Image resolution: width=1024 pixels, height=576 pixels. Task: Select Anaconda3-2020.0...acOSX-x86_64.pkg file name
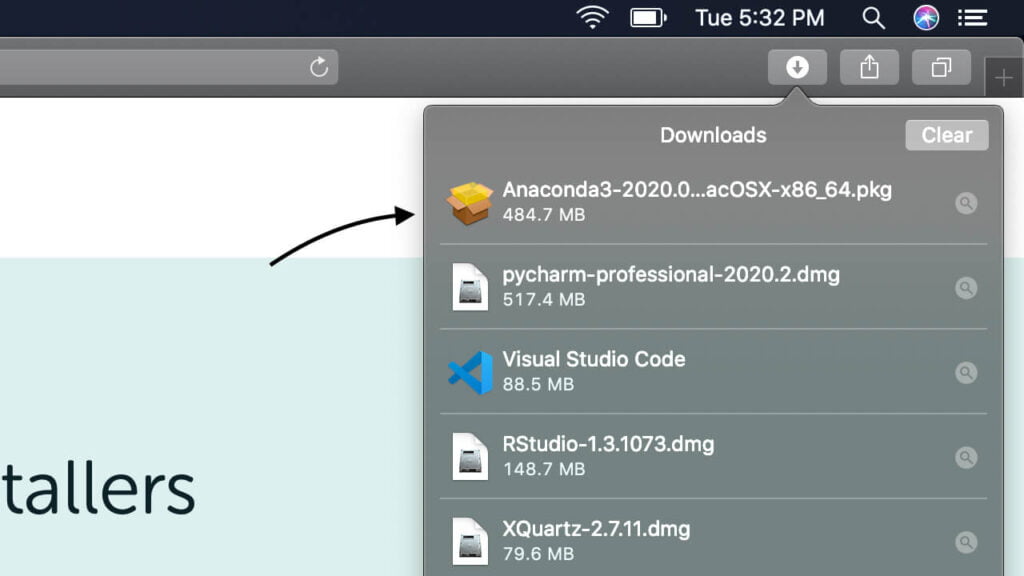click(697, 190)
